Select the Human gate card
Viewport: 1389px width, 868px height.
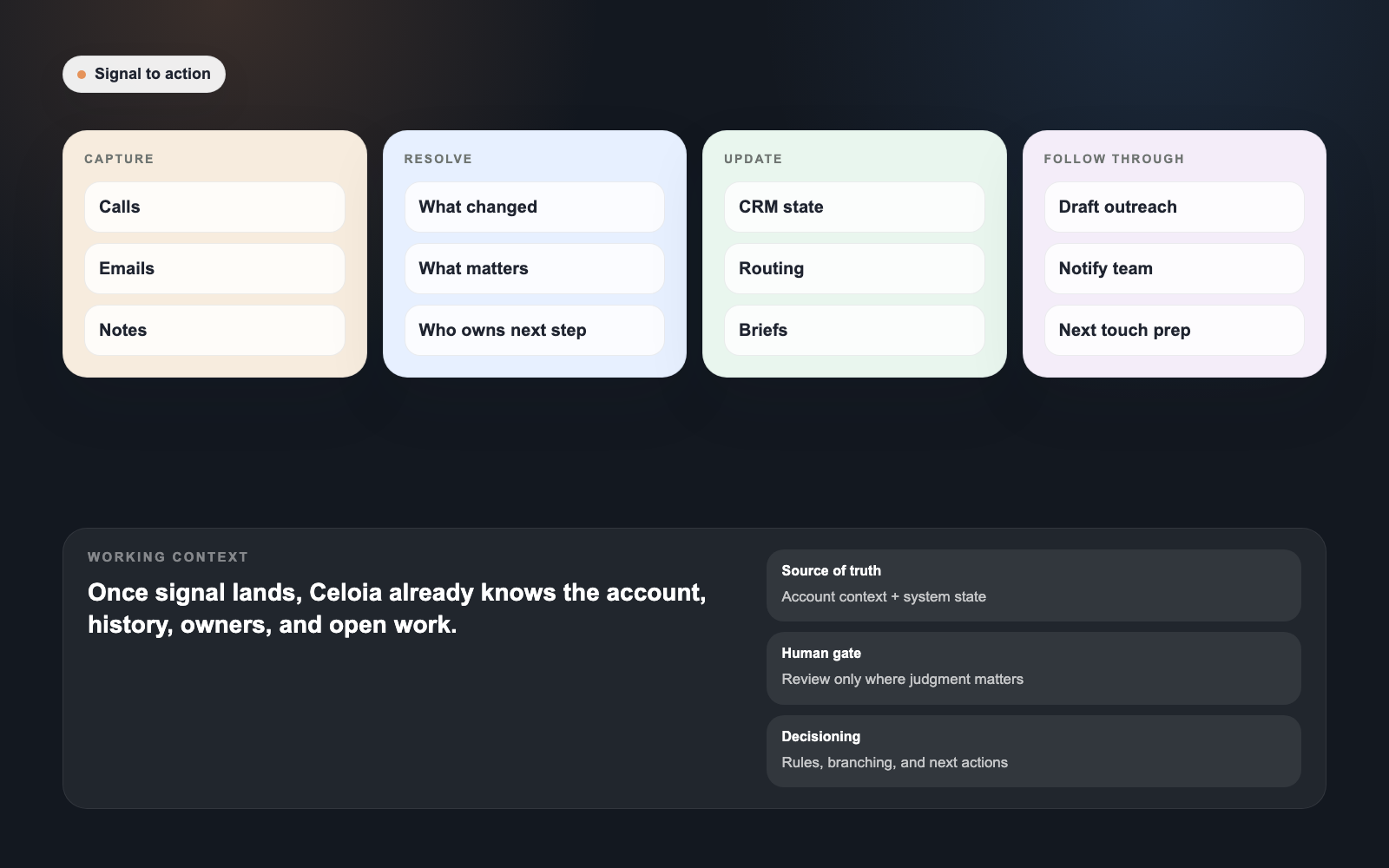pos(1033,667)
